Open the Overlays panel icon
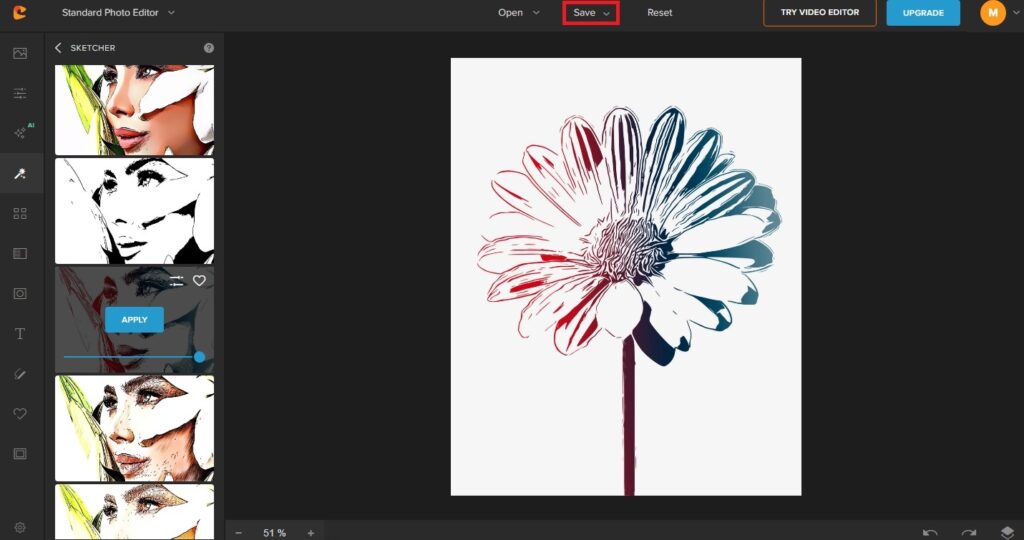Screen dimensions: 1024x540 pyautogui.click(x=20, y=253)
